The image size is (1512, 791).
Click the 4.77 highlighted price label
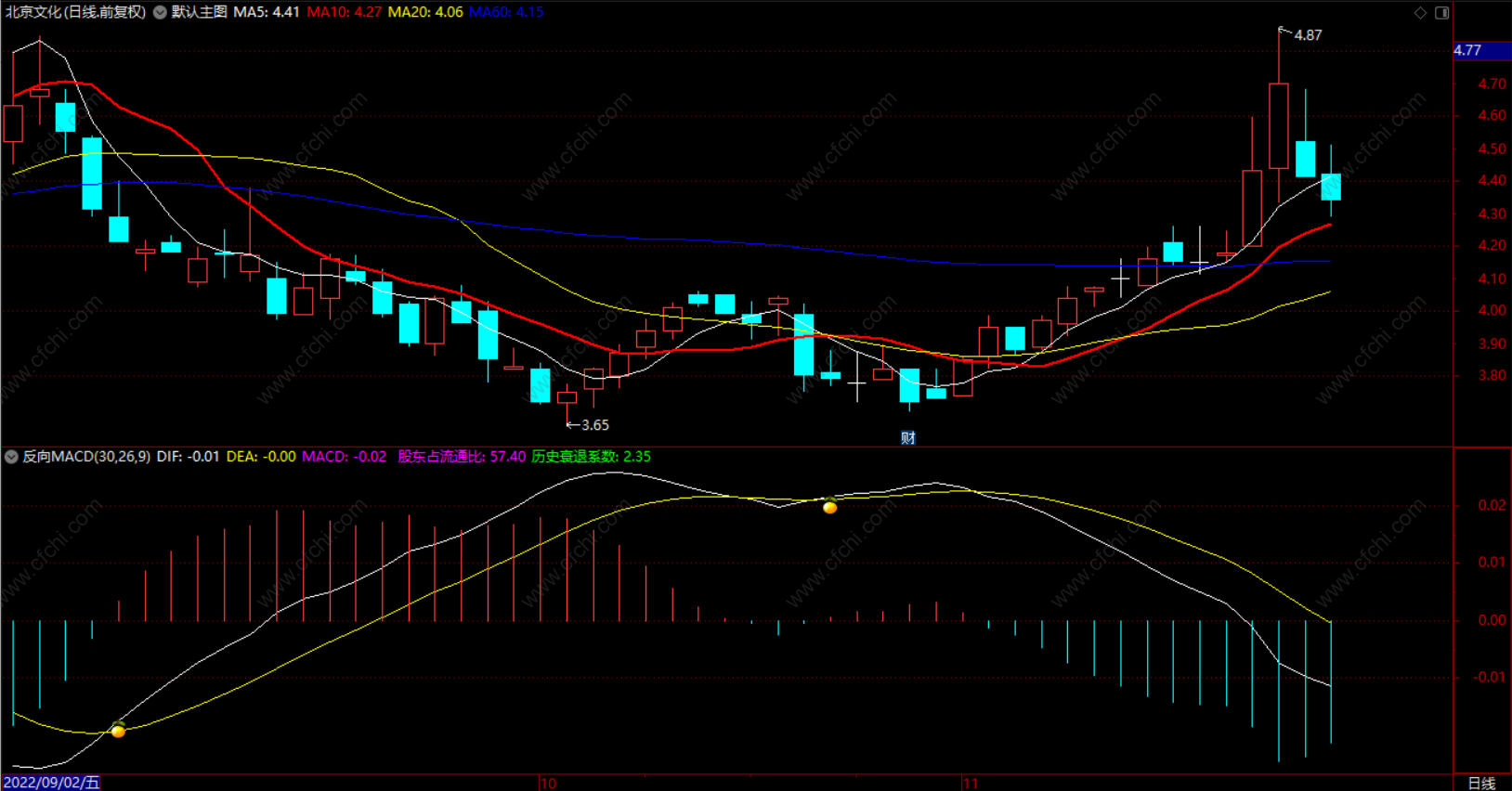pos(1482,50)
